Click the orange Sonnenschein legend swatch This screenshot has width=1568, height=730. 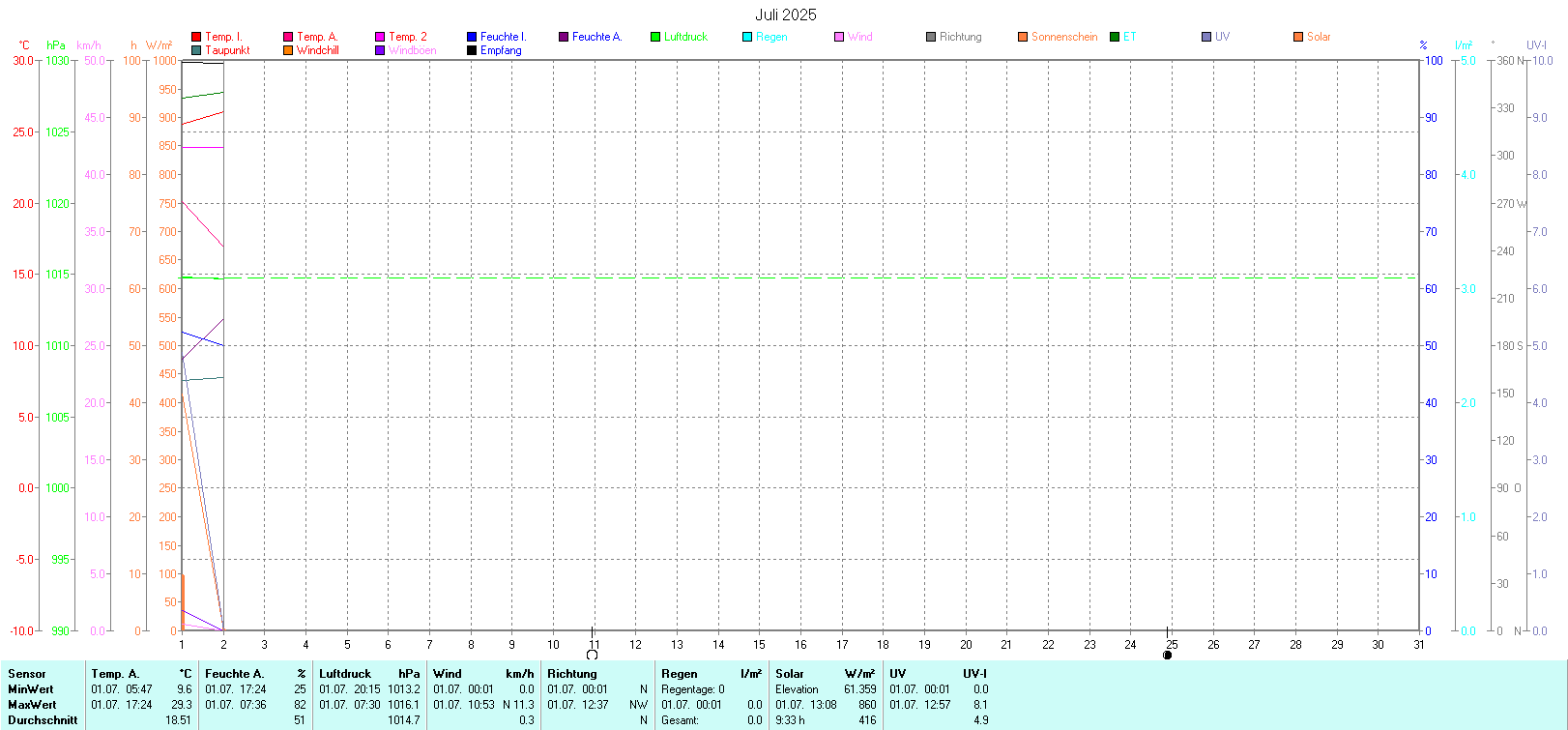point(1023,37)
